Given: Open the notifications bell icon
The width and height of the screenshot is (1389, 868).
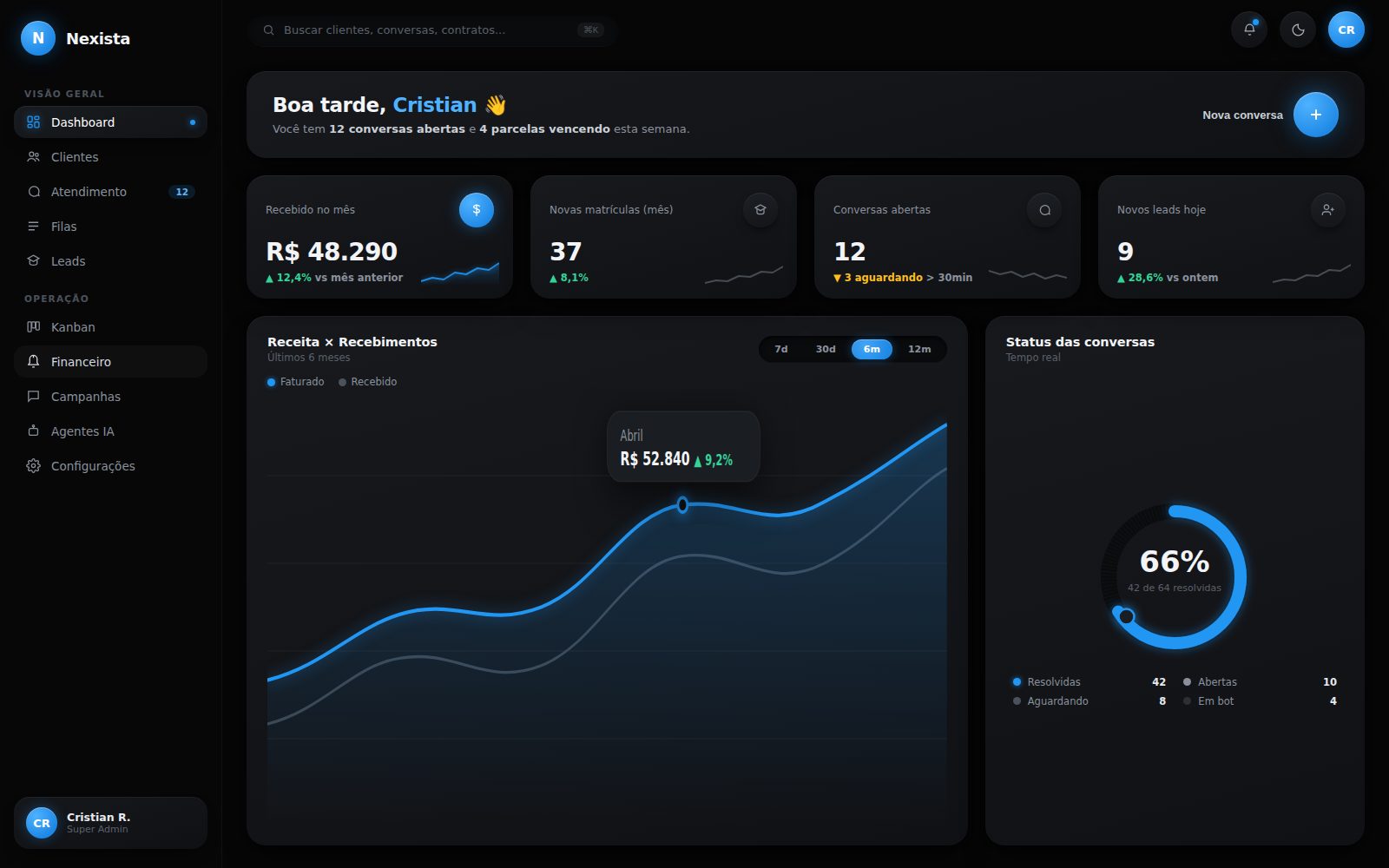Looking at the screenshot, I should point(1249,30).
